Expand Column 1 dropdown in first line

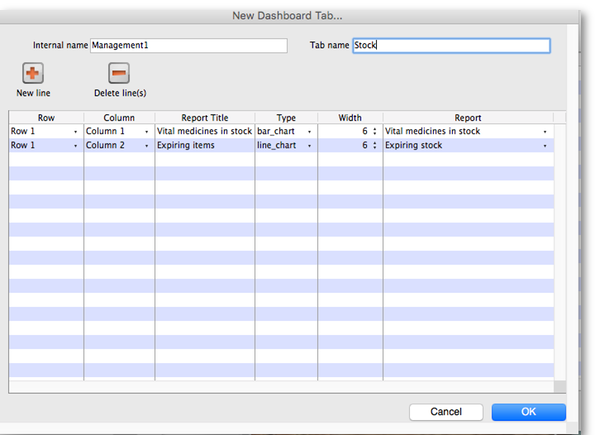pos(147,132)
